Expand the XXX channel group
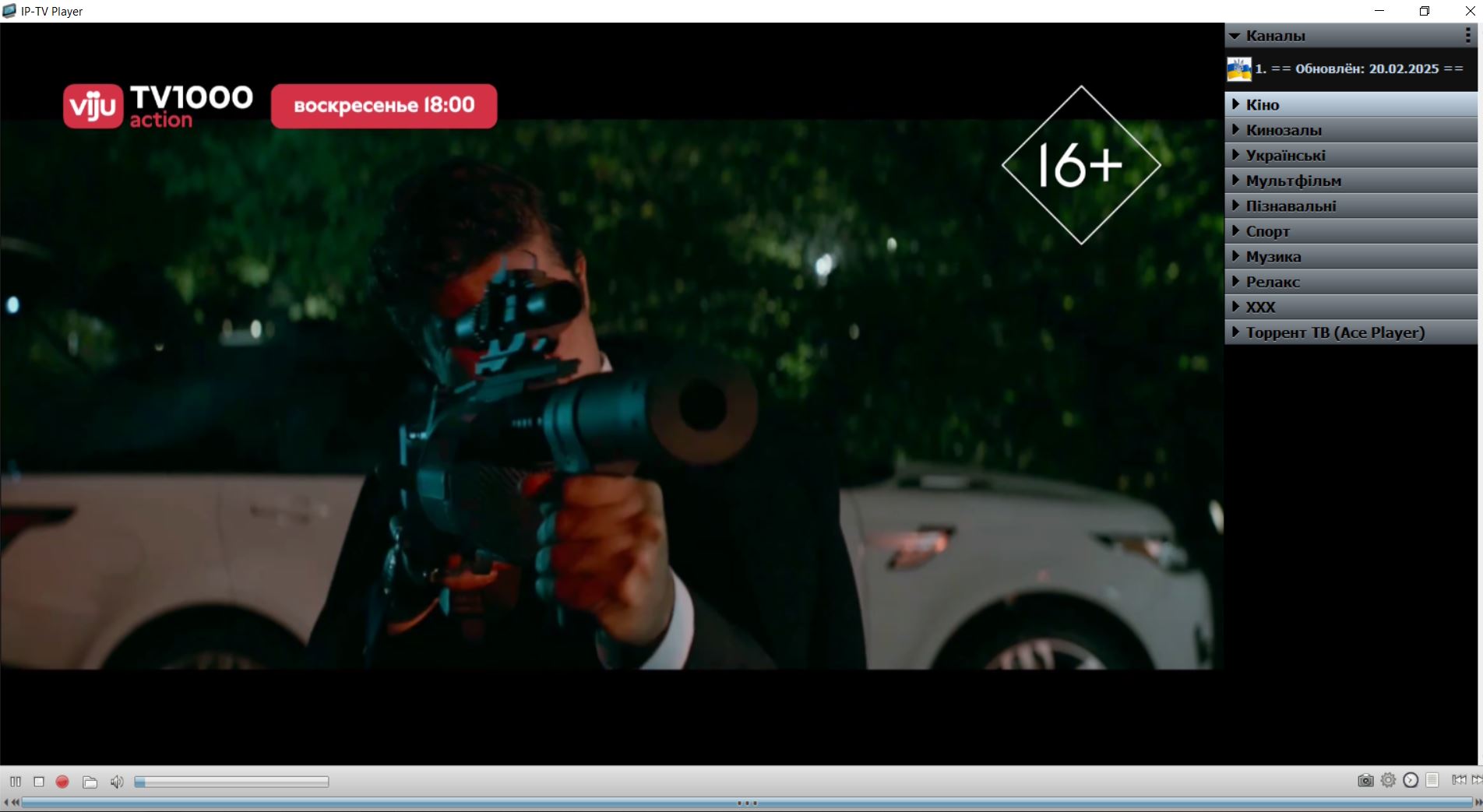Screen dimensions: 1483x812 point(1351,307)
